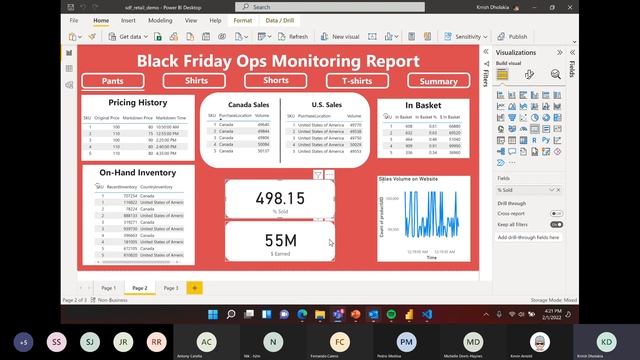Screen dimensions: 640x360
Task: Select the Format visual brush icon
Action: 529,74
